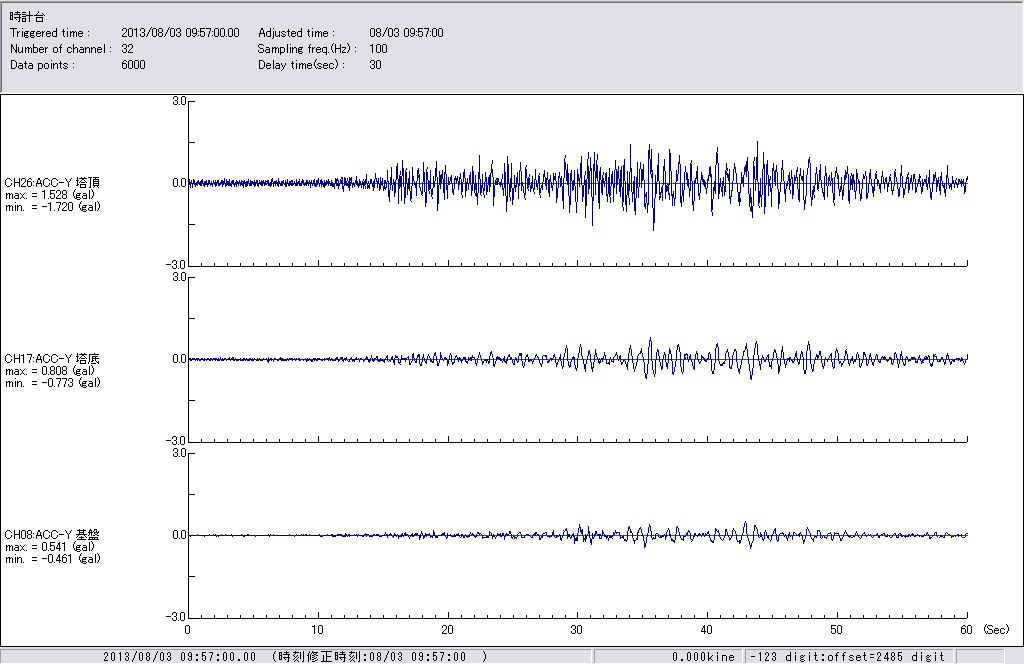Select the CH08:ACC-Y 基盤 channel label
1024x664 pixels.
pyautogui.click(x=52, y=535)
